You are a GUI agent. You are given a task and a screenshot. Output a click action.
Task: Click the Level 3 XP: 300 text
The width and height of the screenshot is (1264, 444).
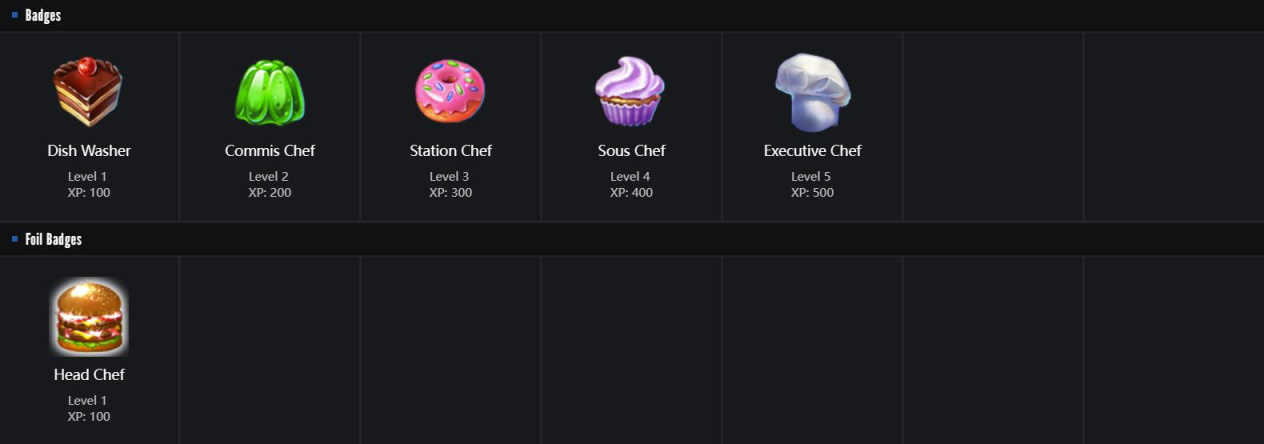(450, 185)
